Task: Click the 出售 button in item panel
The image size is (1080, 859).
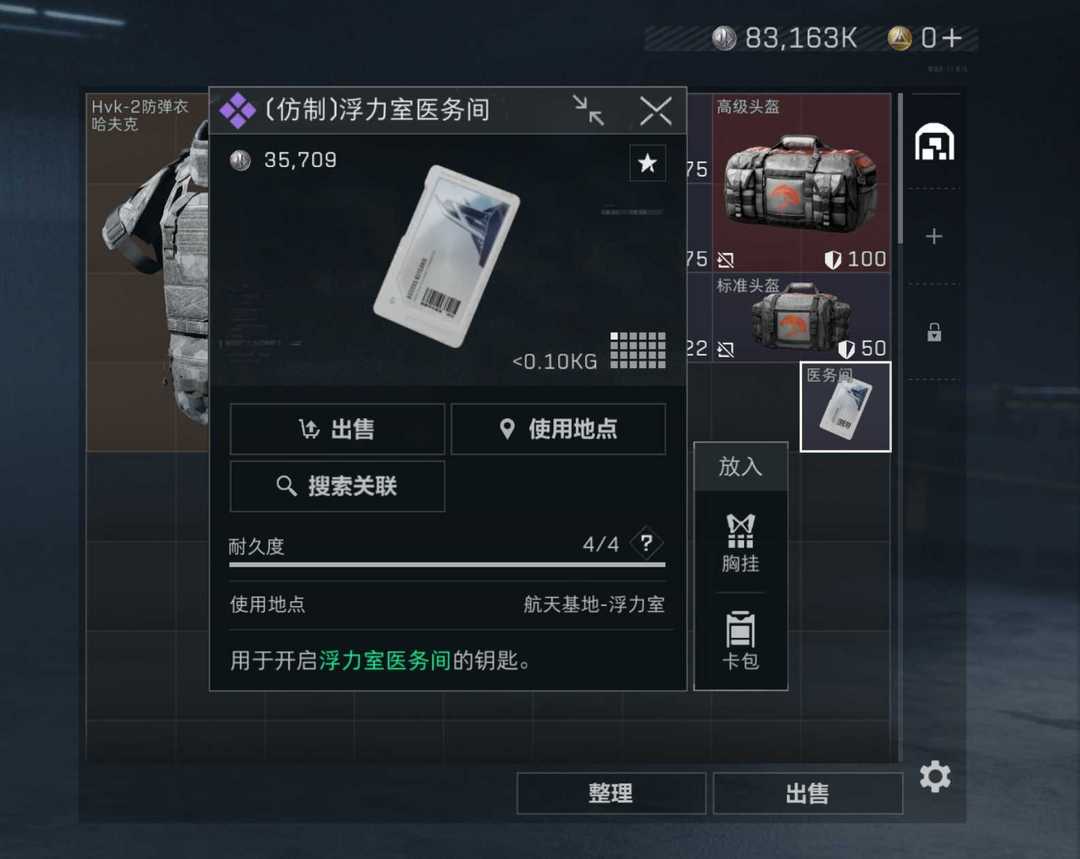Action: pyautogui.click(x=338, y=429)
